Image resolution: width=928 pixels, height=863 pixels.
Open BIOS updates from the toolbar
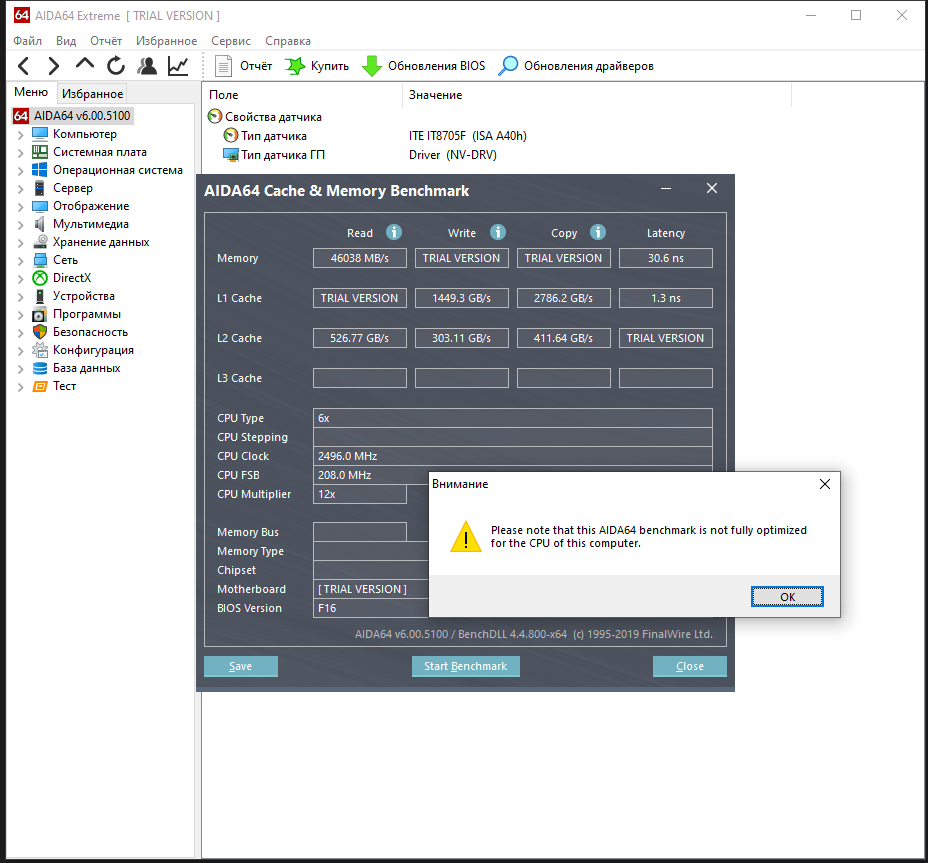[423, 66]
